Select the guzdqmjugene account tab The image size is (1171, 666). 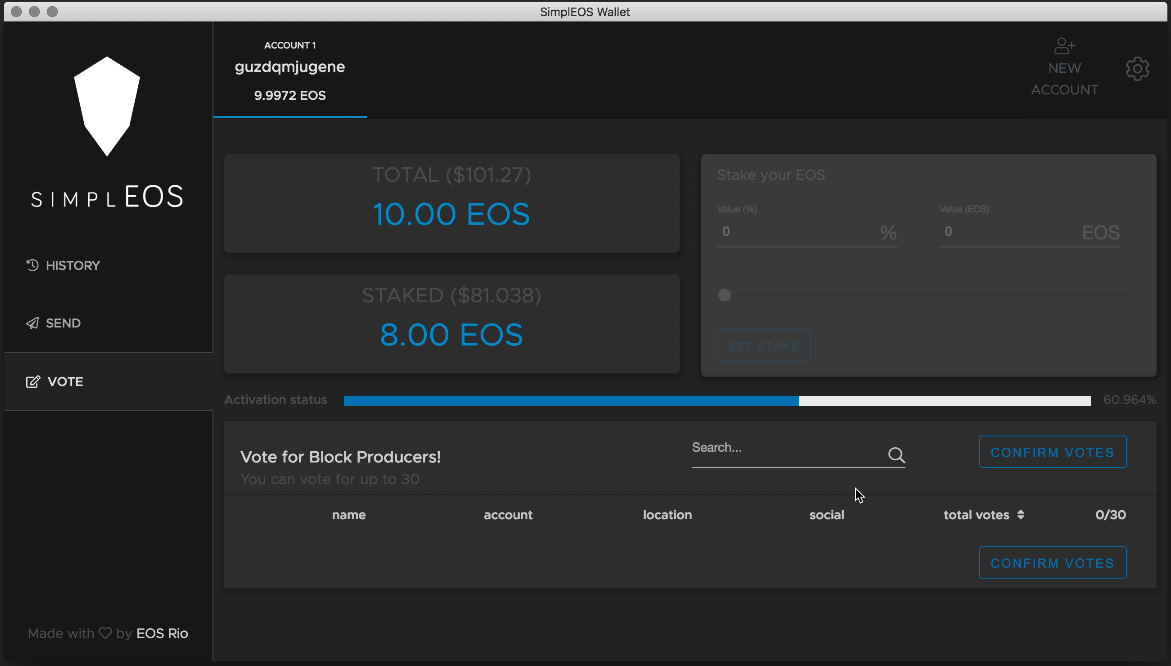[290, 70]
